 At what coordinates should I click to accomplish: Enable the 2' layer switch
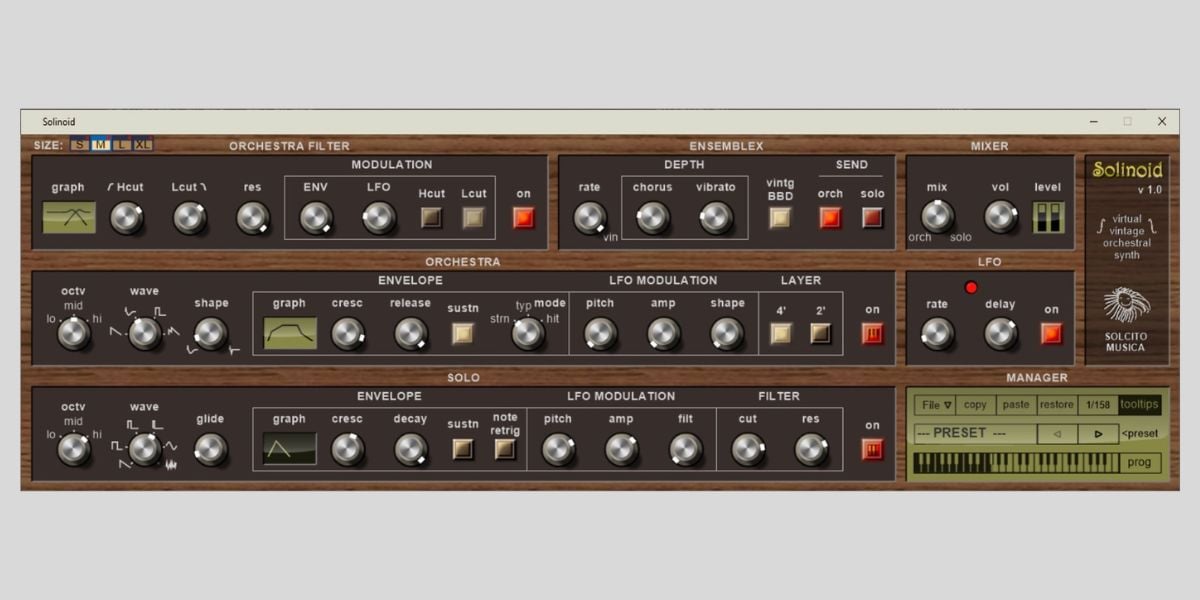pyautogui.click(x=821, y=333)
